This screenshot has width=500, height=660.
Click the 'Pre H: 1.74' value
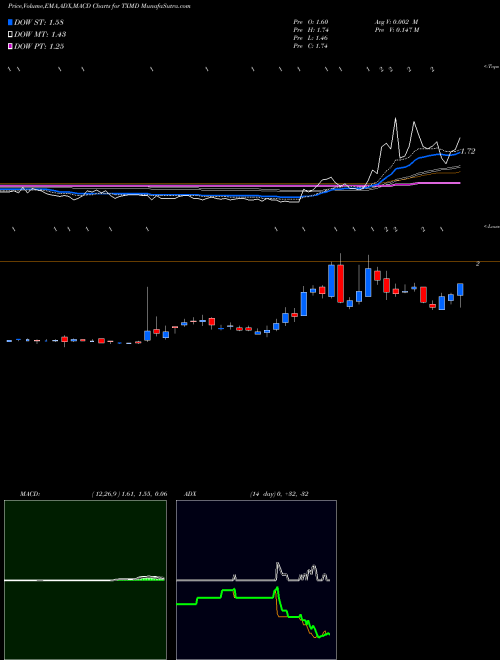[x=311, y=30]
